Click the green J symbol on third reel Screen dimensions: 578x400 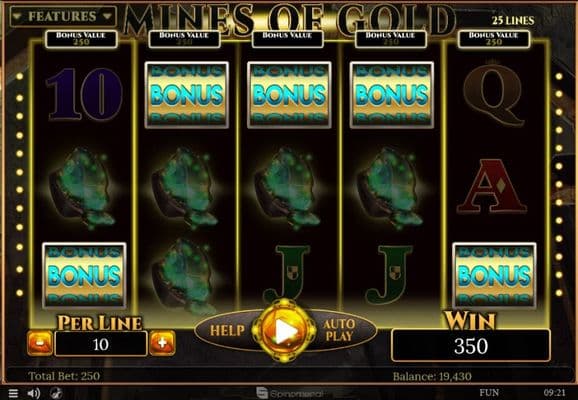(x=288, y=274)
